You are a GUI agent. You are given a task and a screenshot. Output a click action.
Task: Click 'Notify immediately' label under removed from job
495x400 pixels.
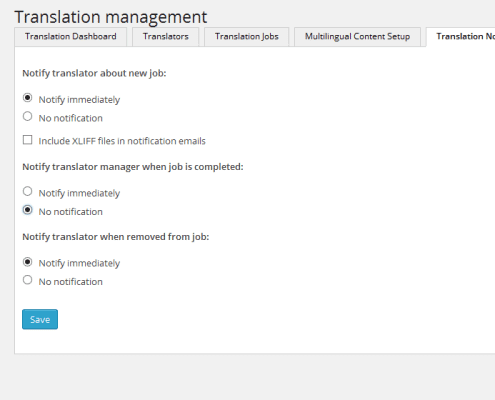pyautogui.click(x=79, y=263)
